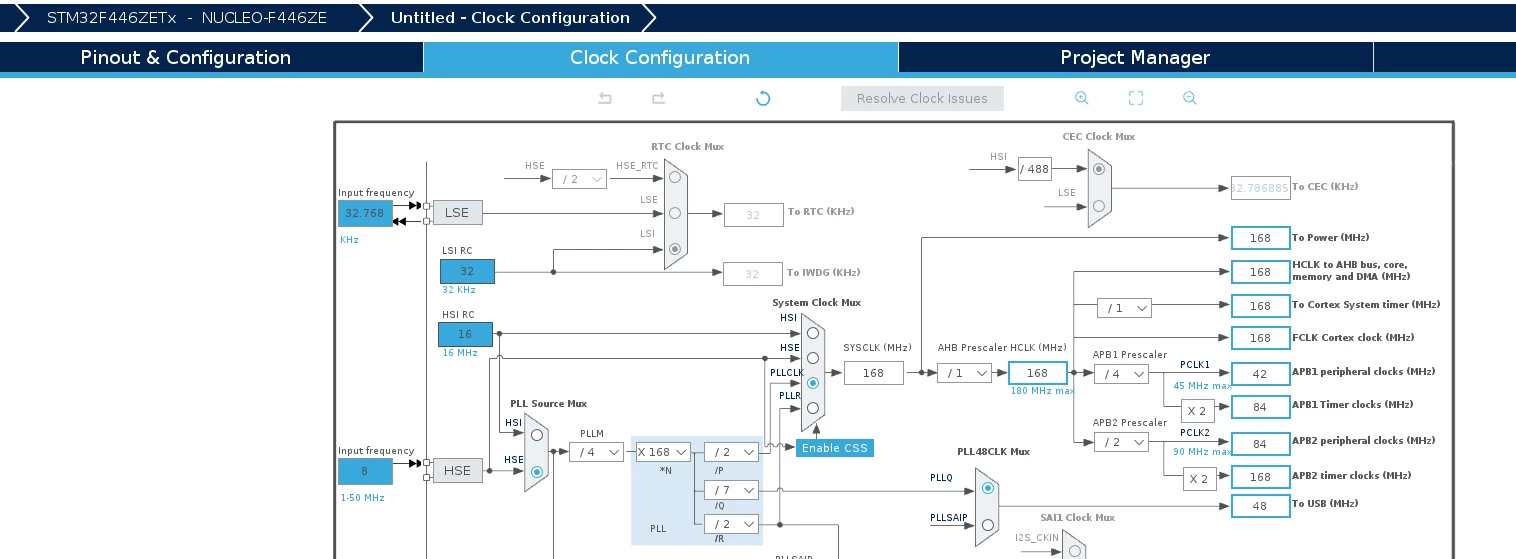Open the /Q divider dropdown showing /7
1516x559 pixels.
731,490
